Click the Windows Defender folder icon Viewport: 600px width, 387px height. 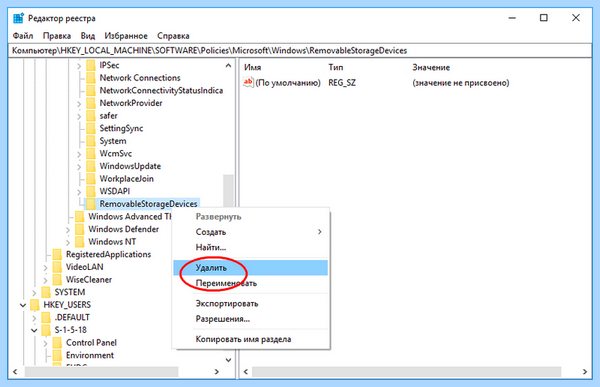(x=80, y=229)
